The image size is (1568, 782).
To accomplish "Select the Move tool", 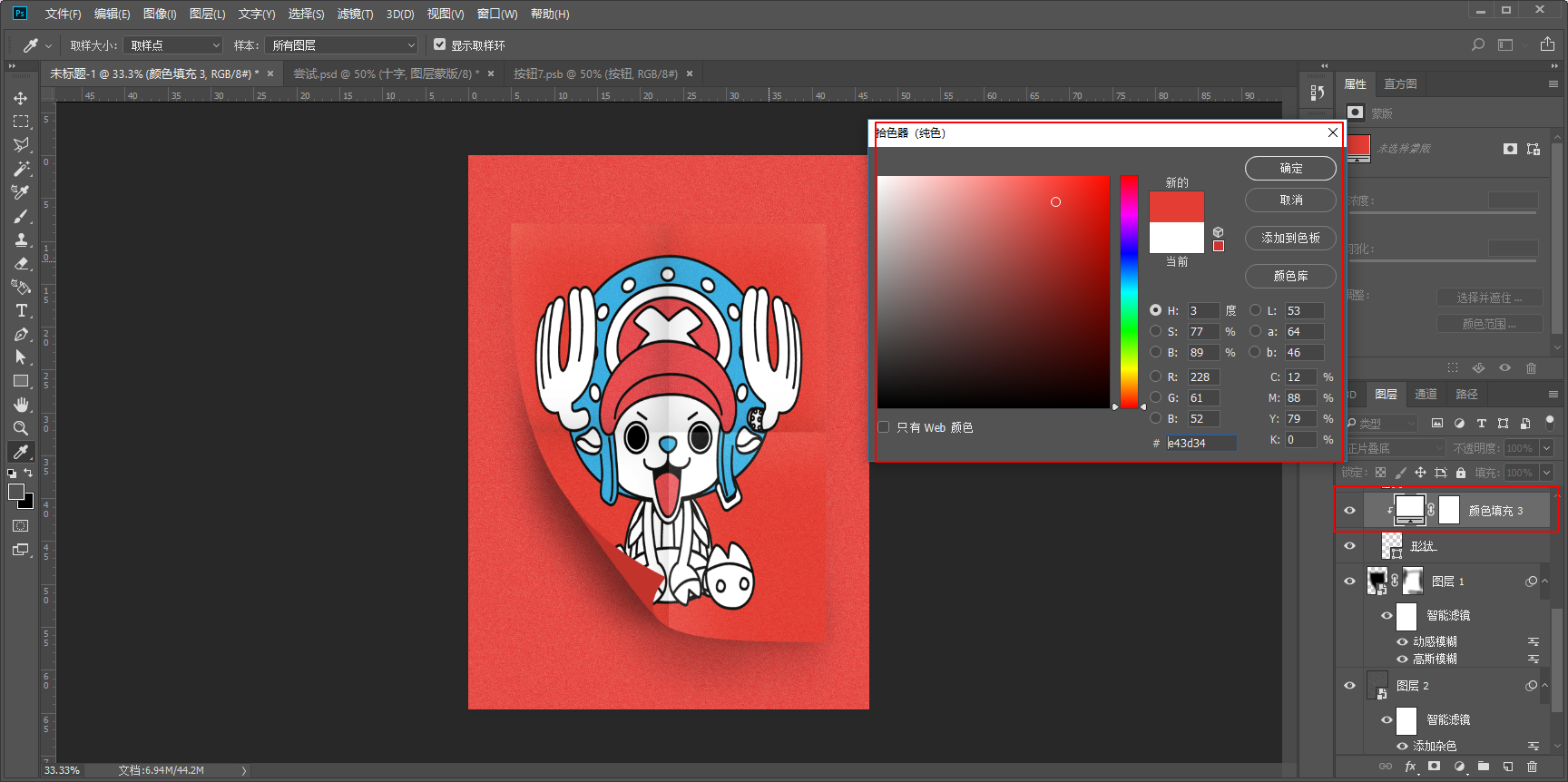I will (21, 98).
